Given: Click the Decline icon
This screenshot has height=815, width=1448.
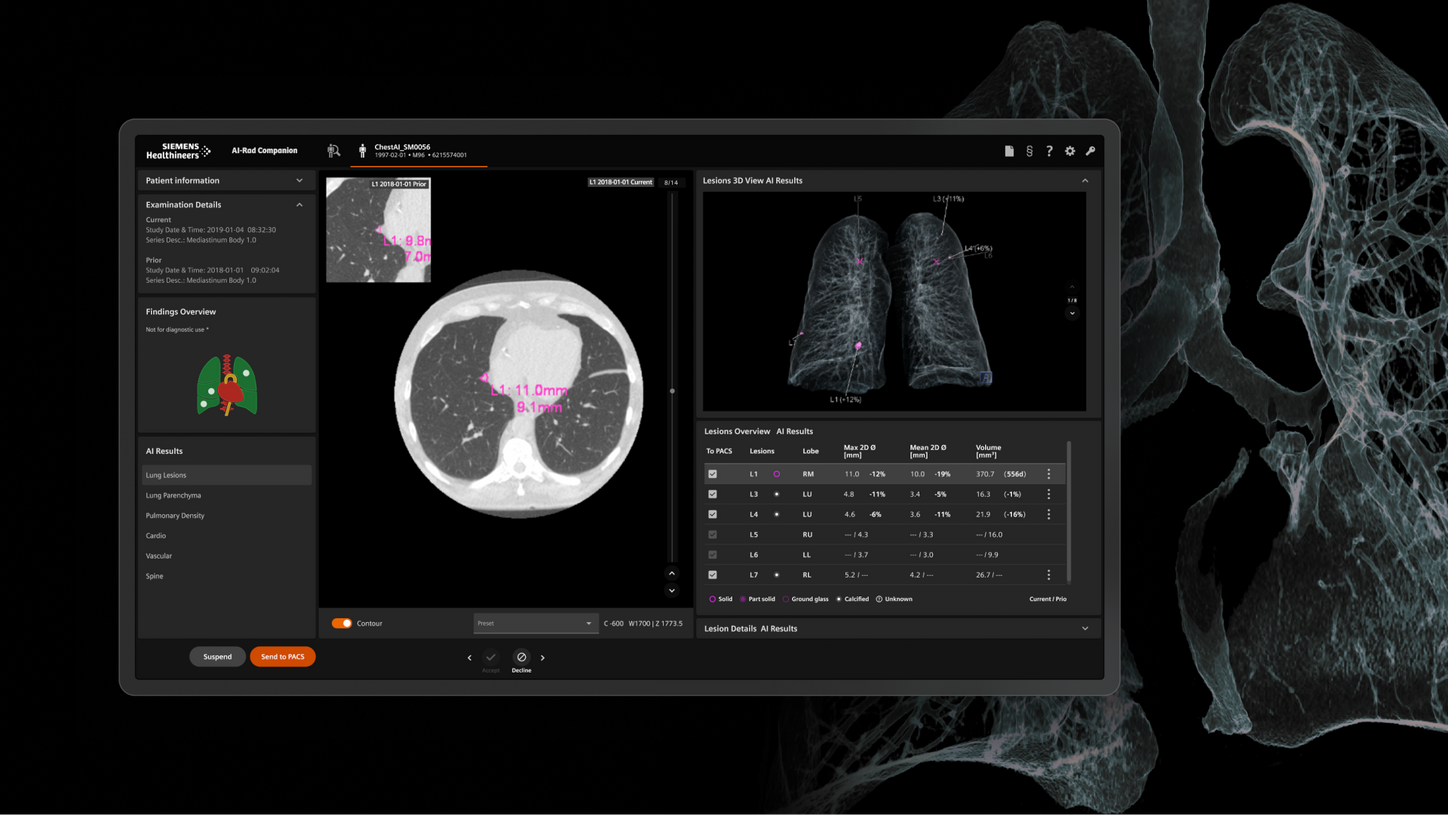Looking at the screenshot, I should (521, 657).
